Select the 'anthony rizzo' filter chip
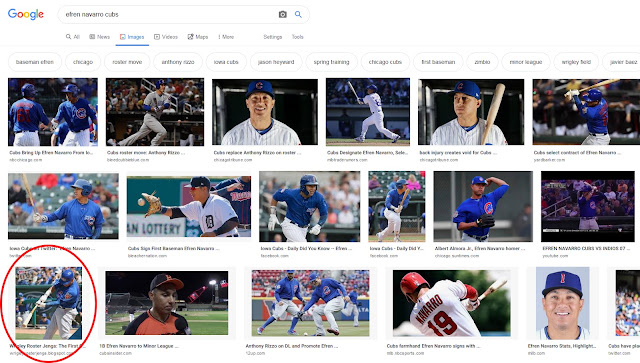 click(x=178, y=62)
